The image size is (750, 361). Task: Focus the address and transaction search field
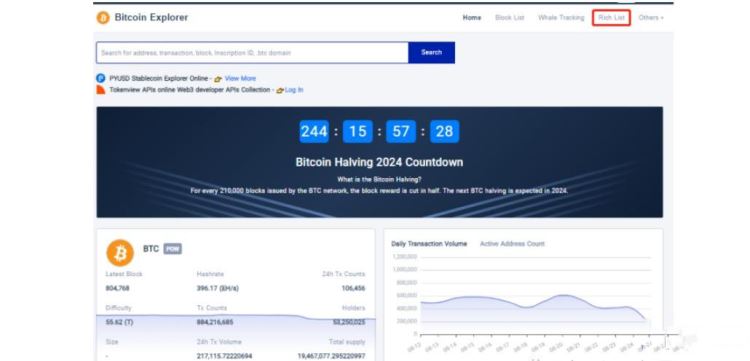[252, 53]
